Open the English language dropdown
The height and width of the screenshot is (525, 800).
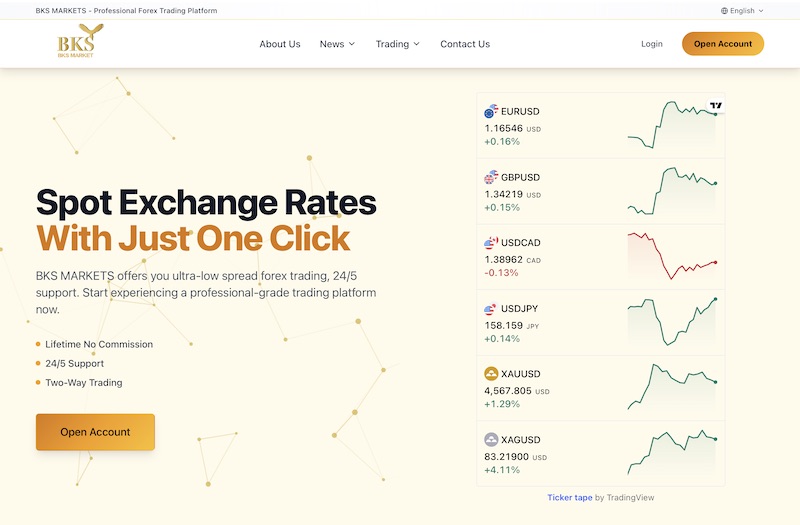tap(743, 11)
